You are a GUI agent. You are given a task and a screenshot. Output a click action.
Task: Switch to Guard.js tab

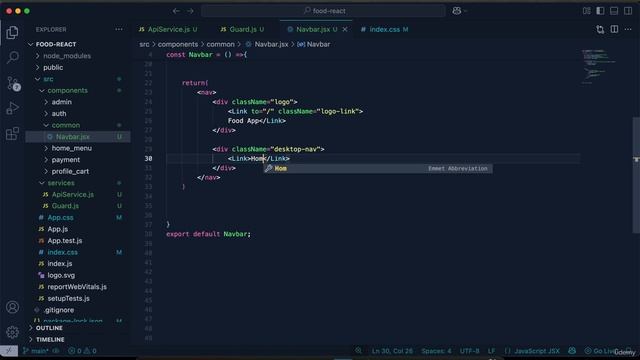click(242, 29)
